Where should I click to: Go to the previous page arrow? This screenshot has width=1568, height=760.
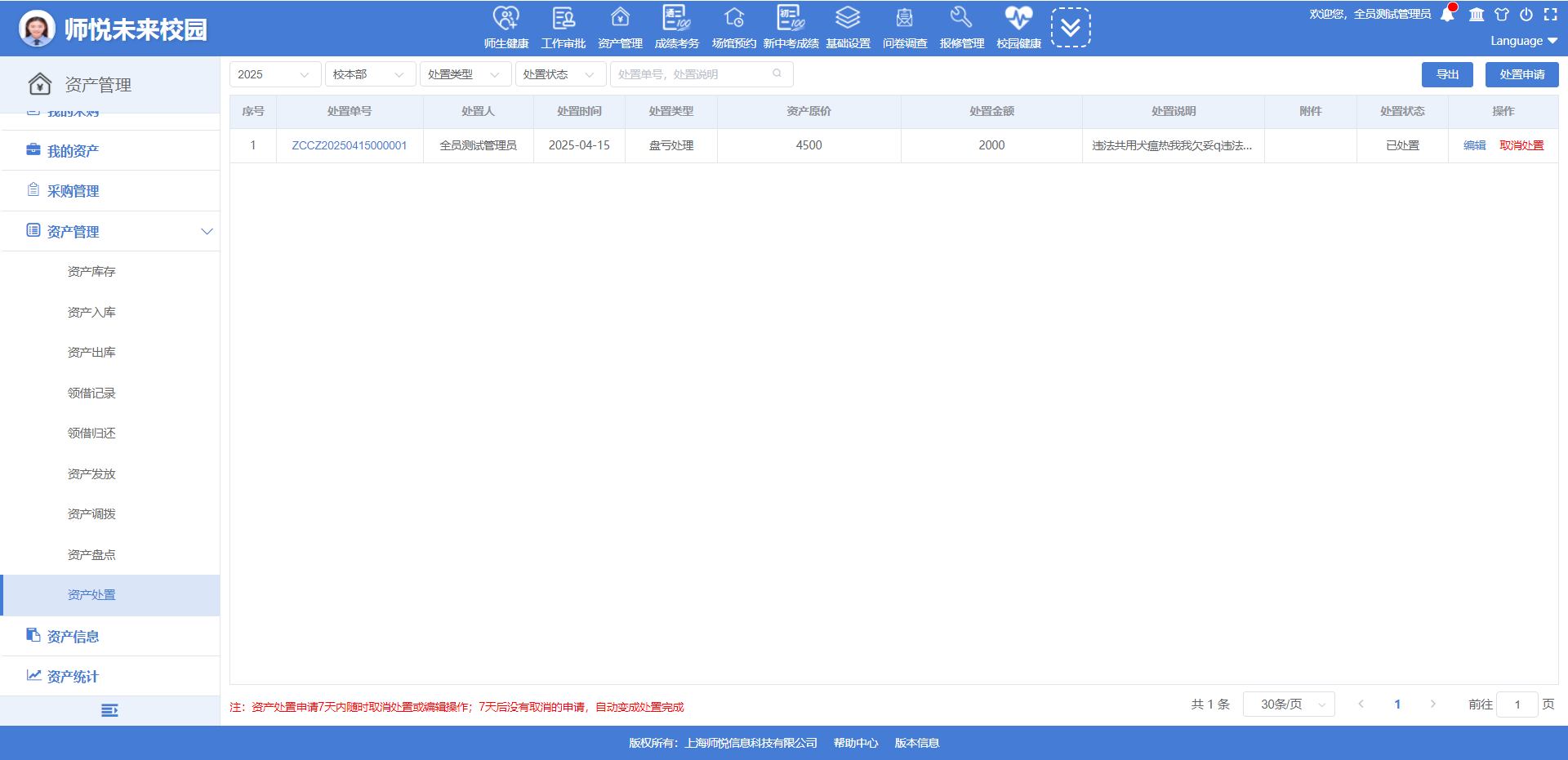click(1361, 704)
